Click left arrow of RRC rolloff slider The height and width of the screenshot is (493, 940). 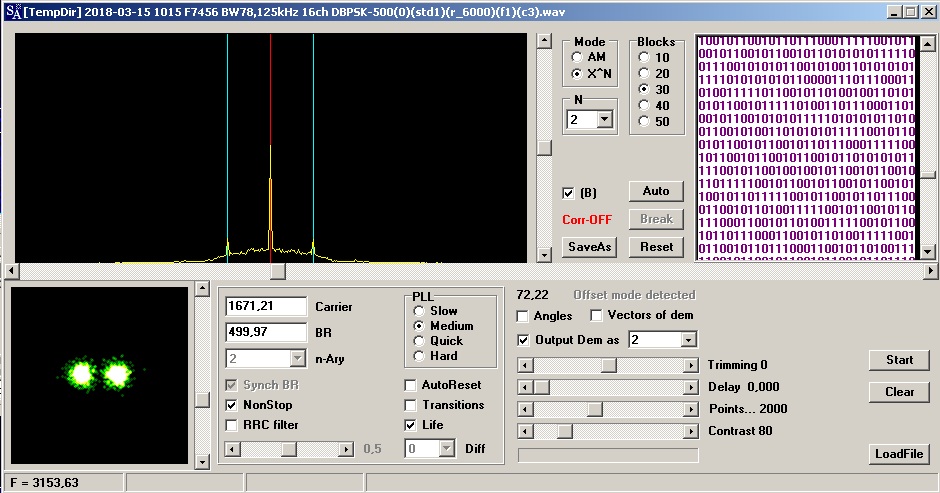pyautogui.click(x=233, y=449)
